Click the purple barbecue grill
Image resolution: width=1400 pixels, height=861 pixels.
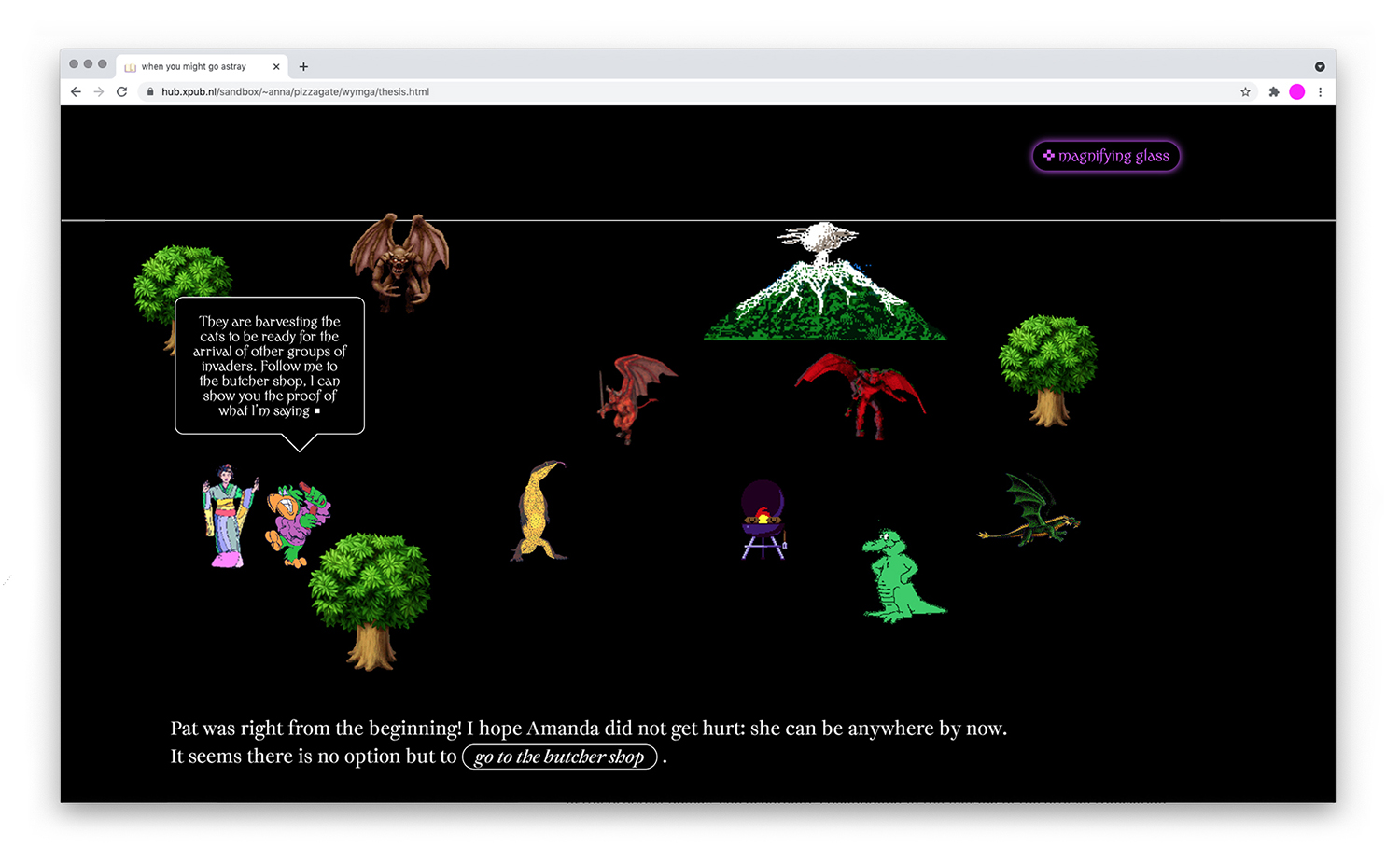763,520
